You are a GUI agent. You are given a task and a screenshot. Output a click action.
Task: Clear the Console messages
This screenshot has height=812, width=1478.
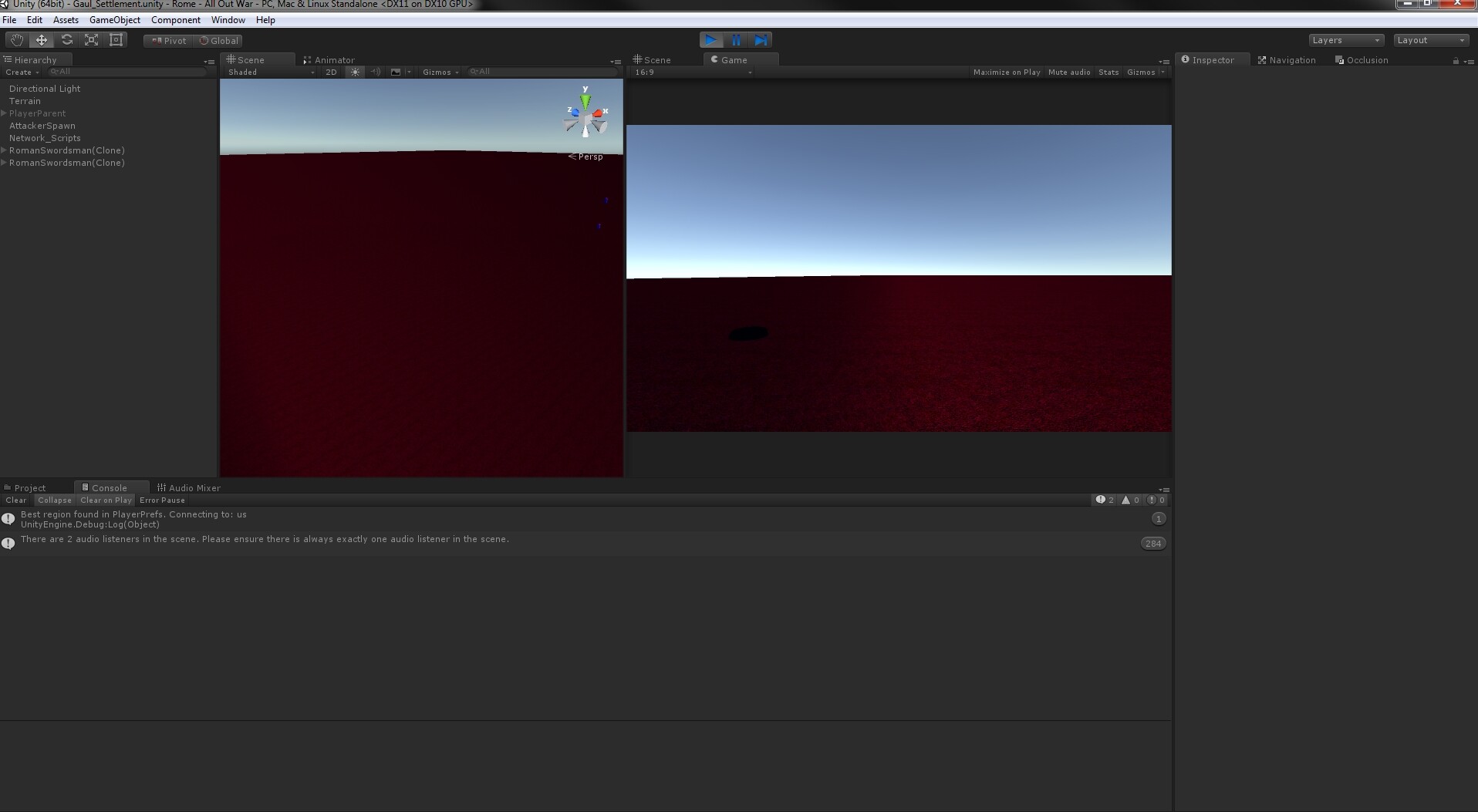tap(15, 500)
